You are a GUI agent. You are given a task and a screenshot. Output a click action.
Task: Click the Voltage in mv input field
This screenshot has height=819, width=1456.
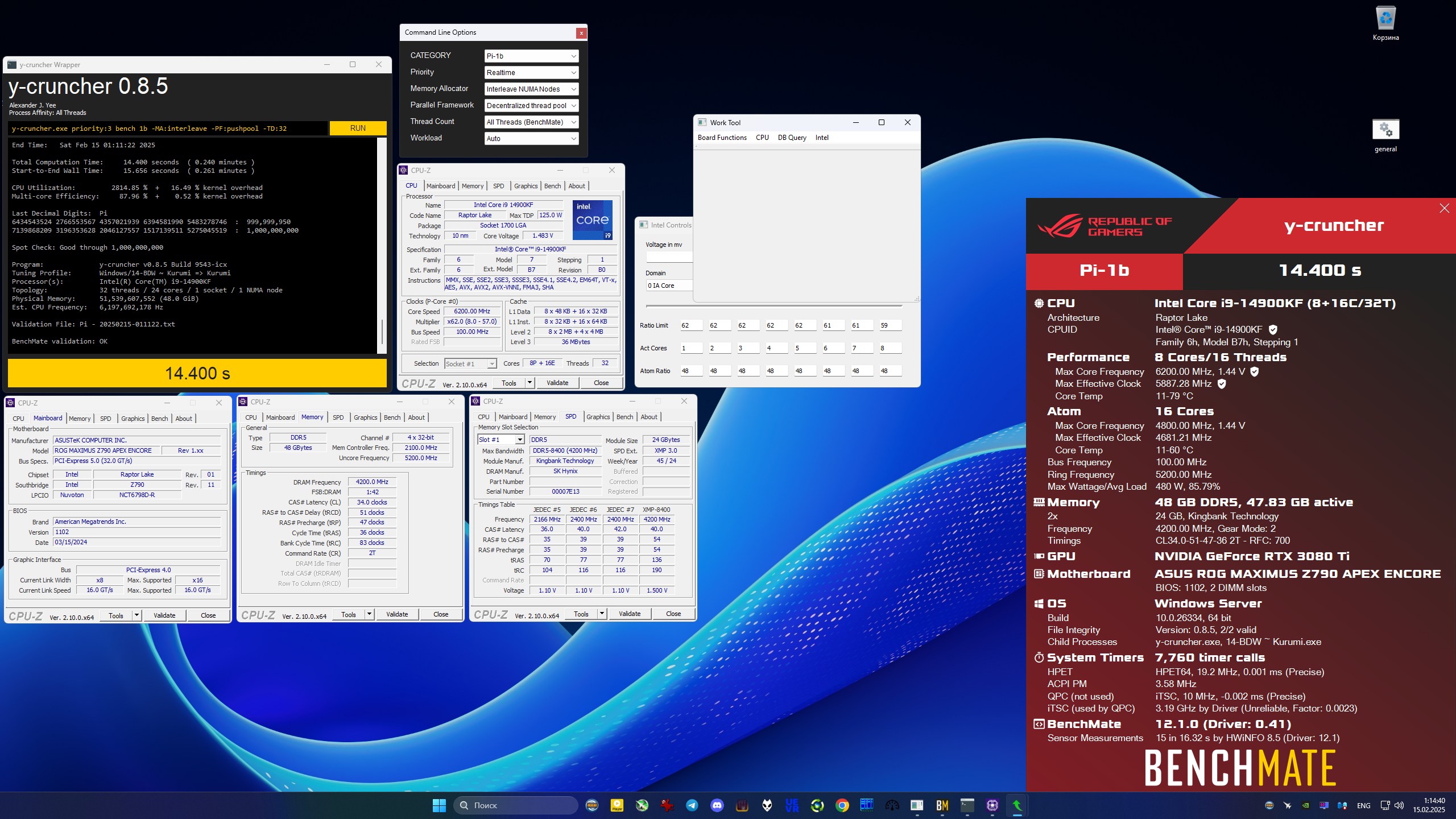[669, 257]
